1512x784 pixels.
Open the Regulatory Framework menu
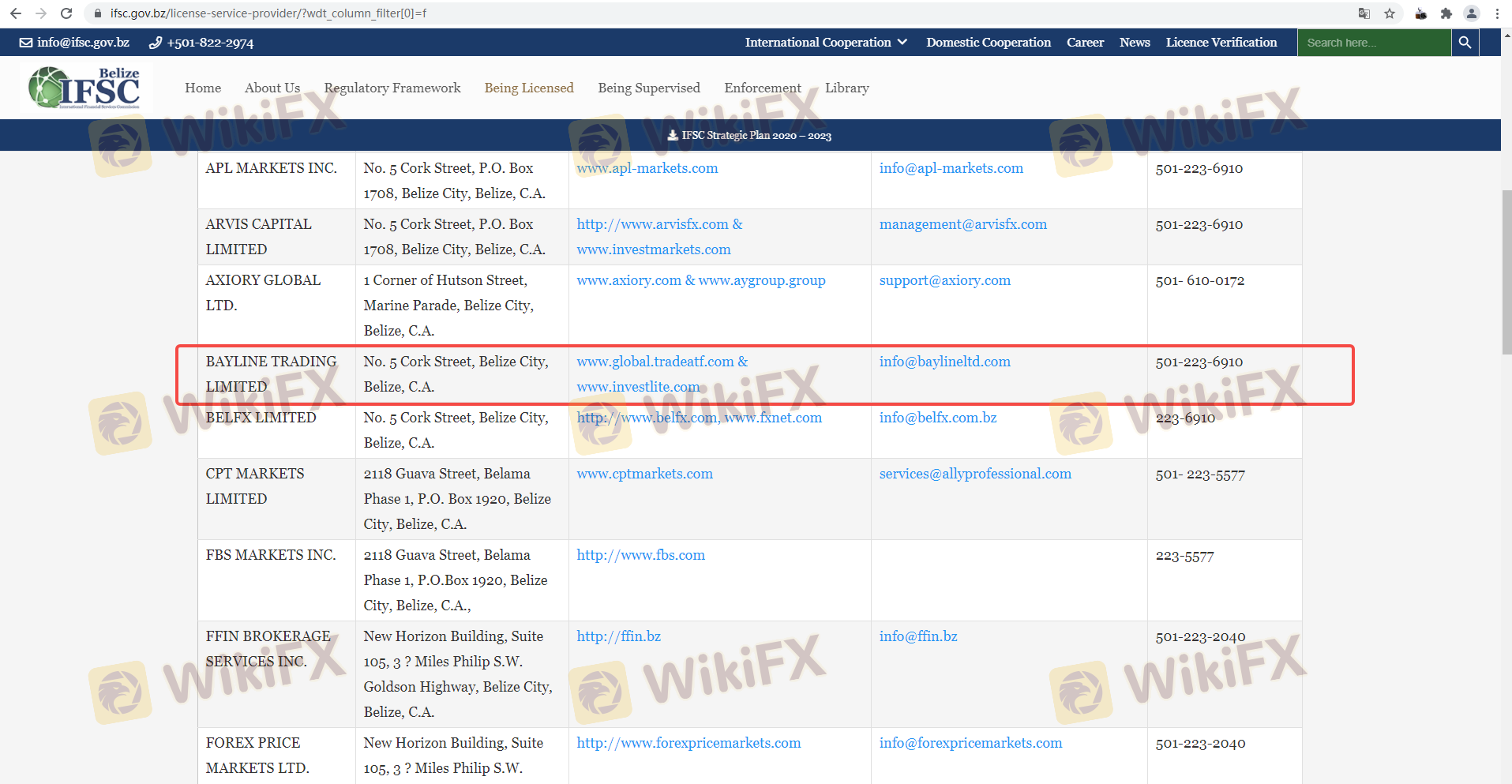[392, 88]
